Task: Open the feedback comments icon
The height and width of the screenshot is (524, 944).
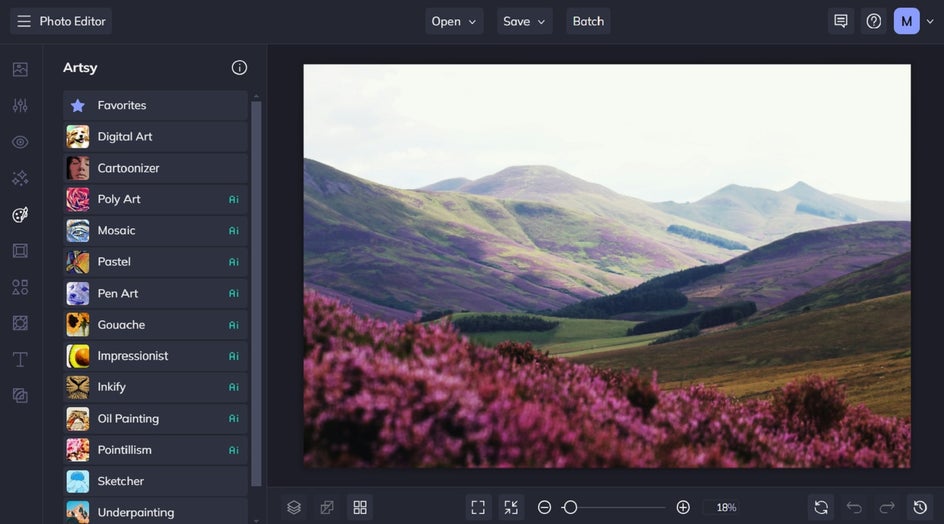Action: coord(841,21)
